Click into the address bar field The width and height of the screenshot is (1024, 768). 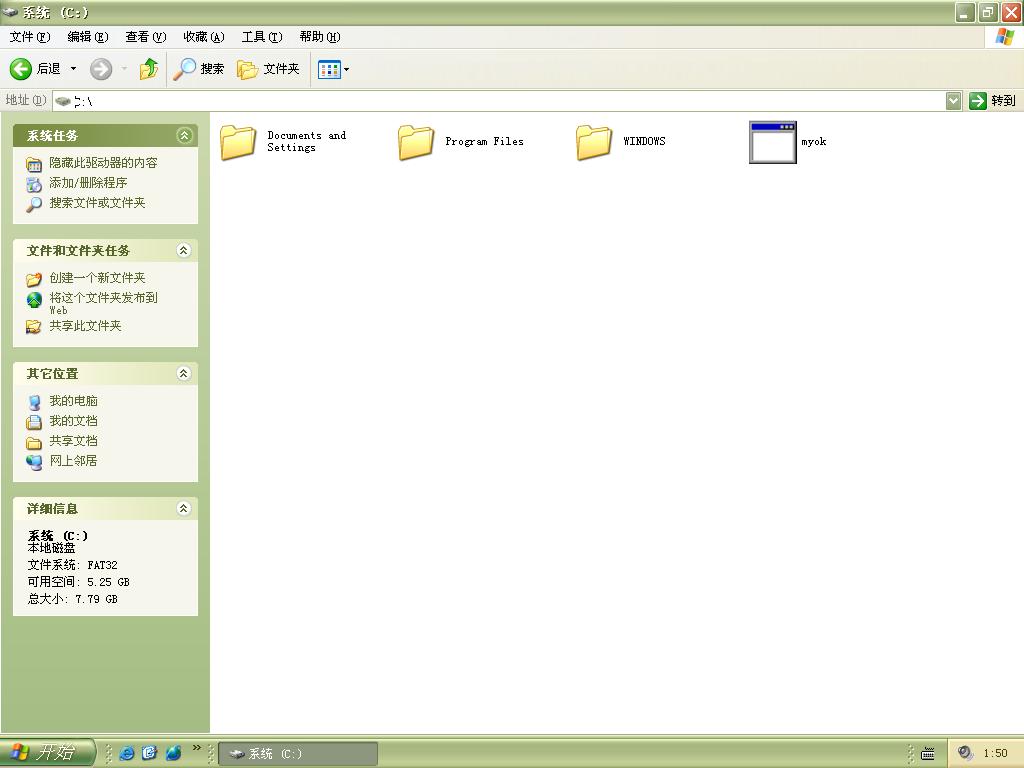(499, 101)
